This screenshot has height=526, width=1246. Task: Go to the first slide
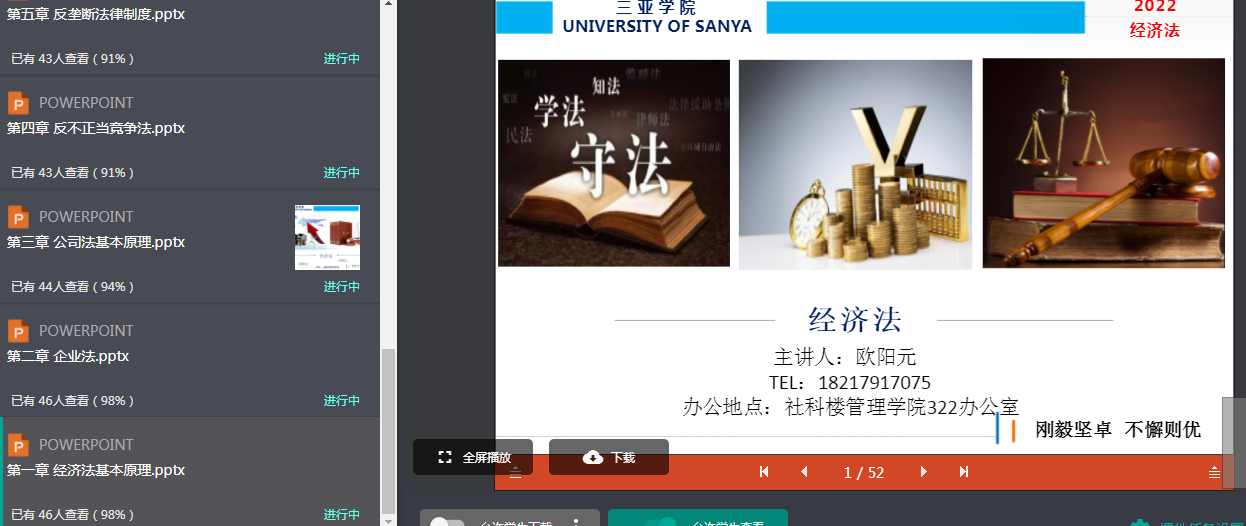coord(764,472)
